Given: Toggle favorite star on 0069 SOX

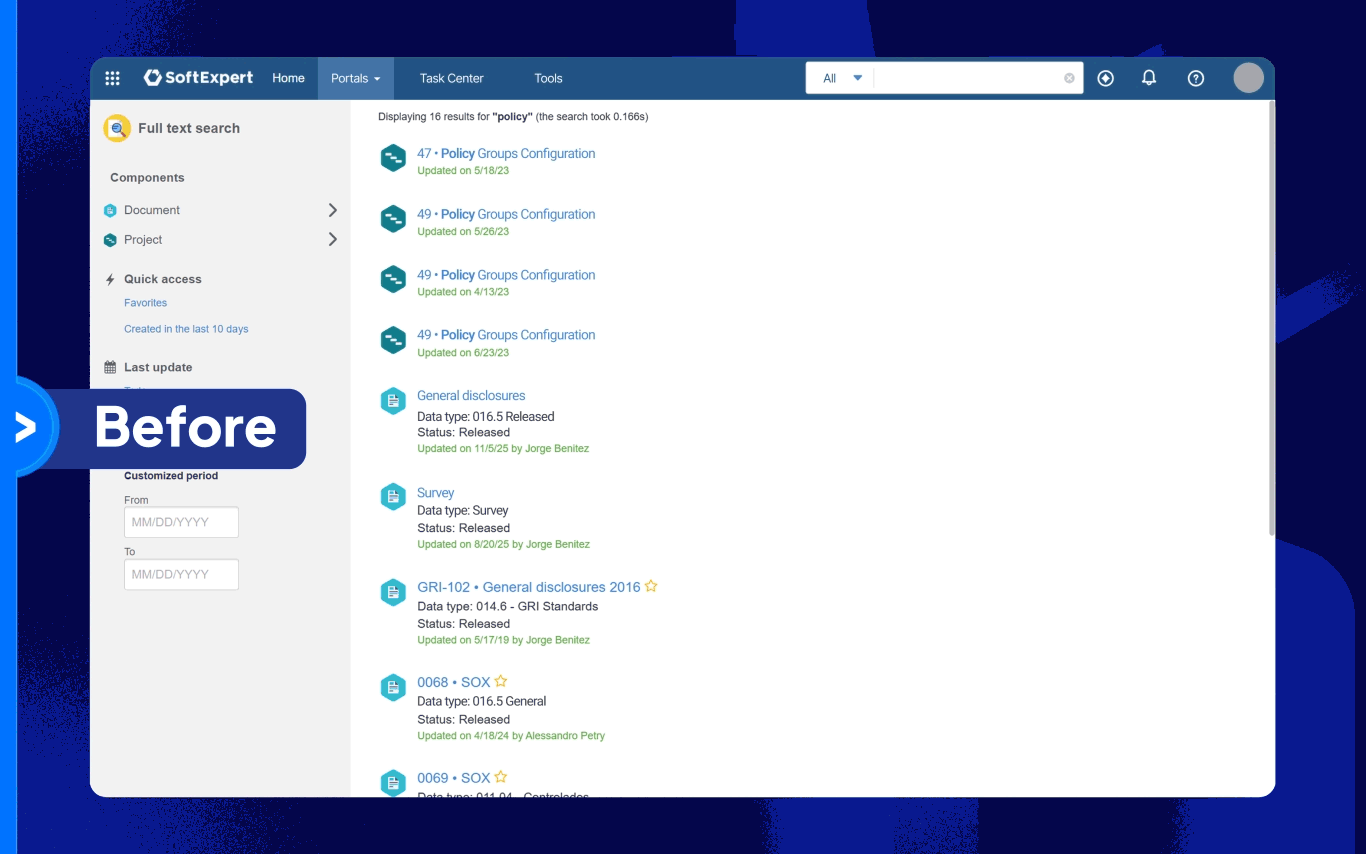Looking at the screenshot, I should click(501, 777).
